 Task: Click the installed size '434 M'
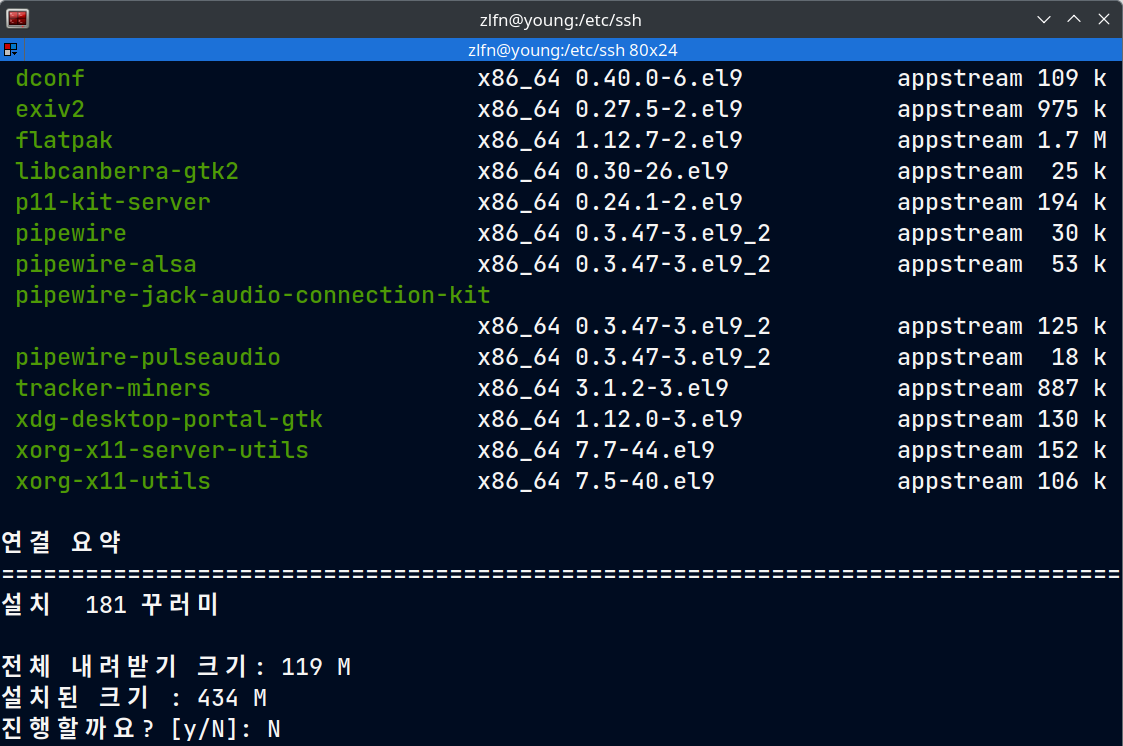pyautogui.click(x=231, y=698)
